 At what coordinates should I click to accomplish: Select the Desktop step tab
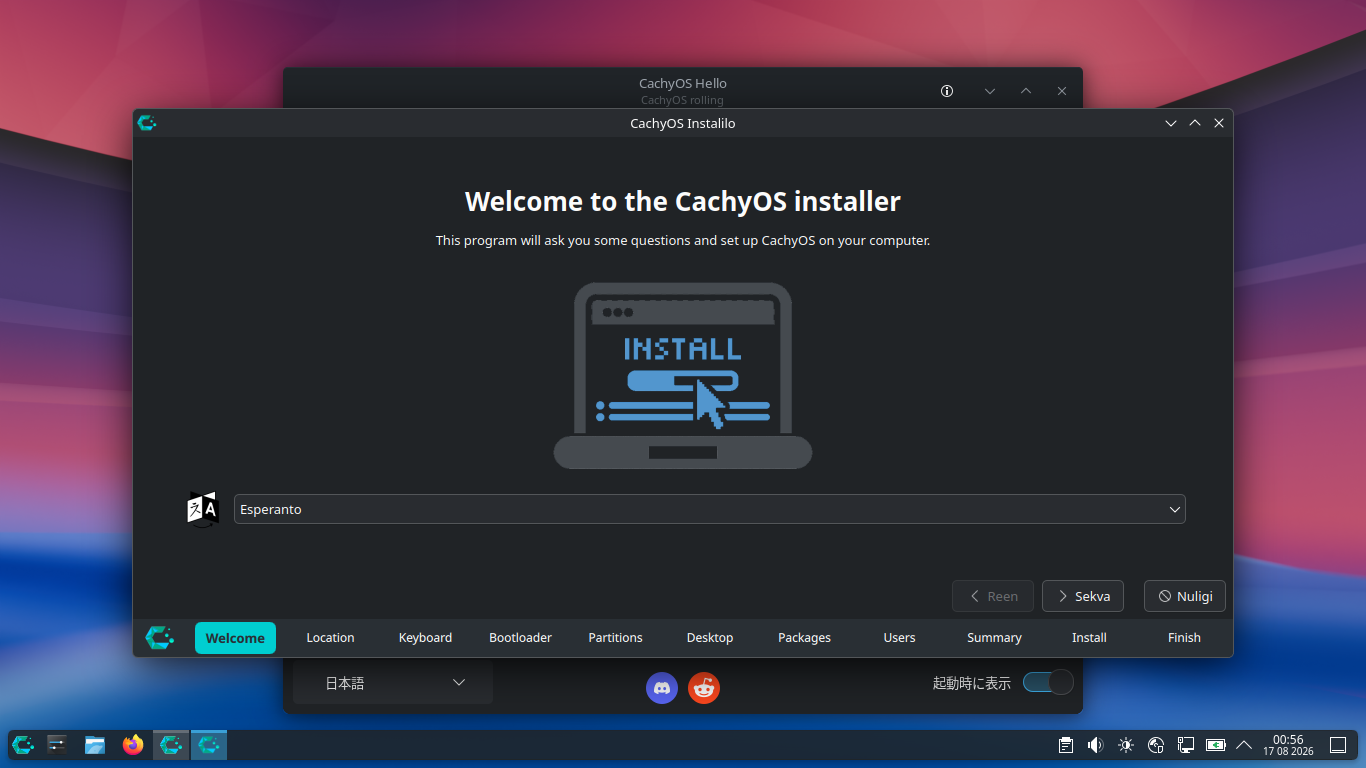pos(710,638)
